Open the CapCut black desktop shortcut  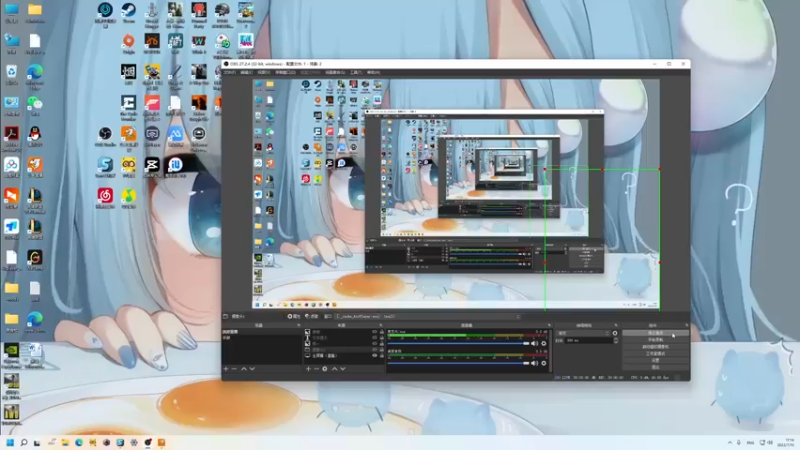[x=152, y=167]
